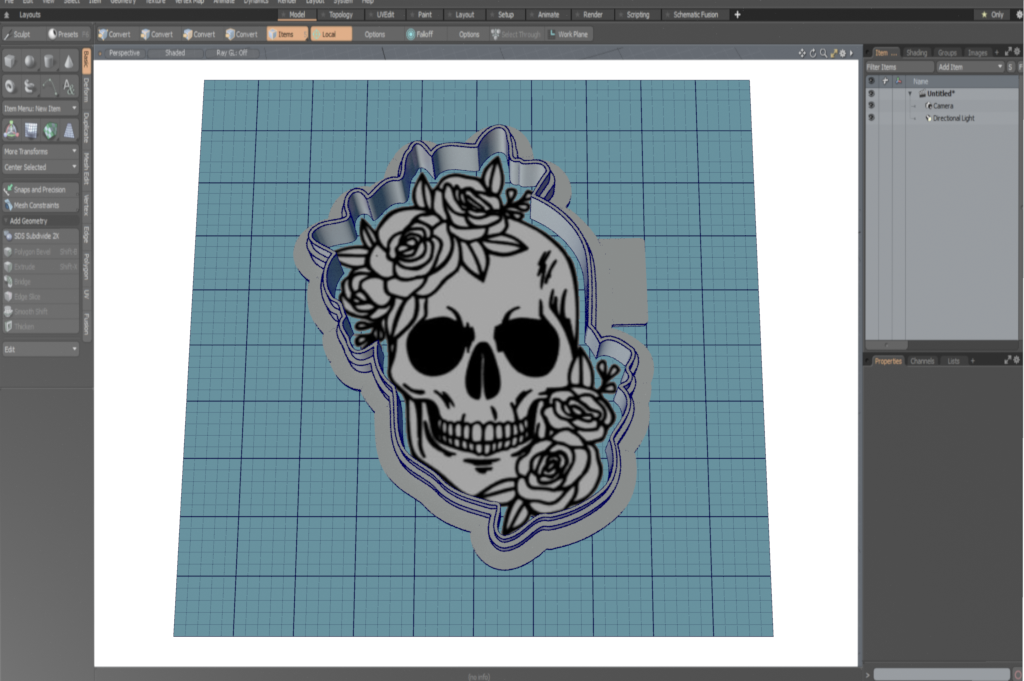Open the More Transforms dropdown
The width and height of the screenshot is (1024, 681).
tap(40, 151)
